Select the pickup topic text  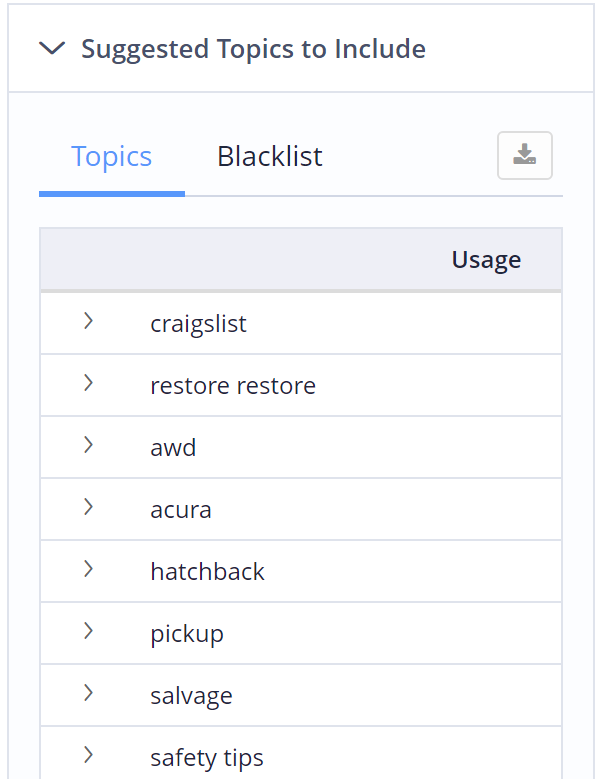187,634
